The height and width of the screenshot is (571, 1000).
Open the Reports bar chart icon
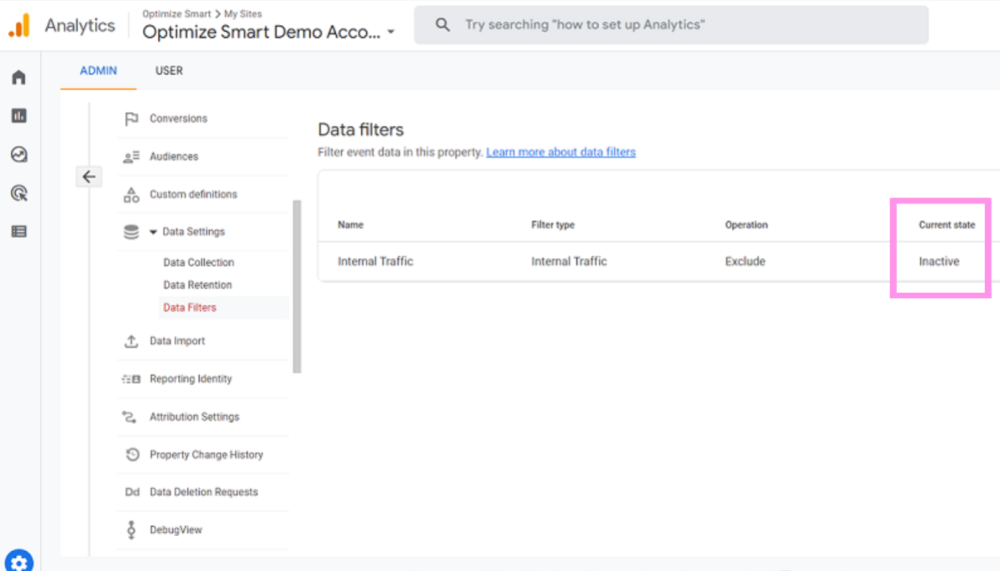point(18,116)
